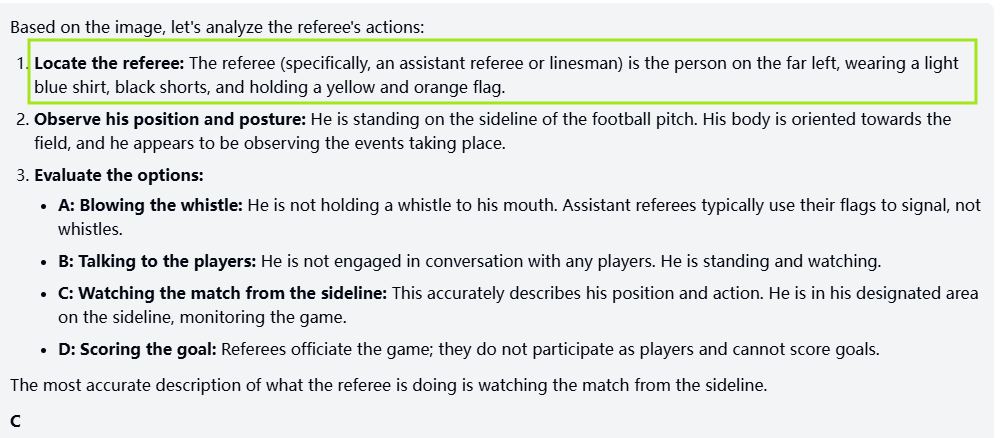1000x438 pixels.
Task: Click the bold "Observe his position and posture:" heading
Action: 170,119
